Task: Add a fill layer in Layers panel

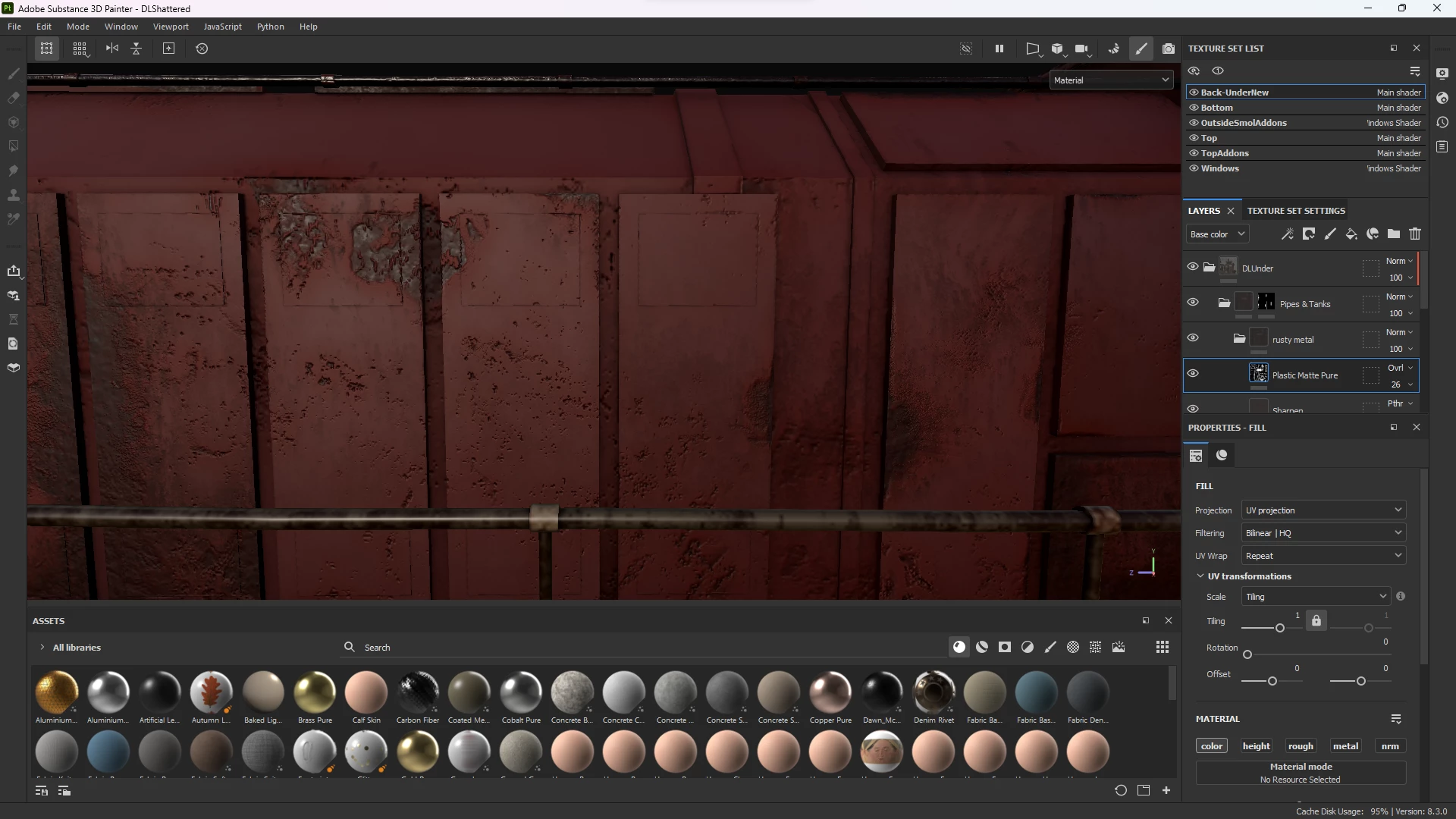Action: coord(1351,234)
